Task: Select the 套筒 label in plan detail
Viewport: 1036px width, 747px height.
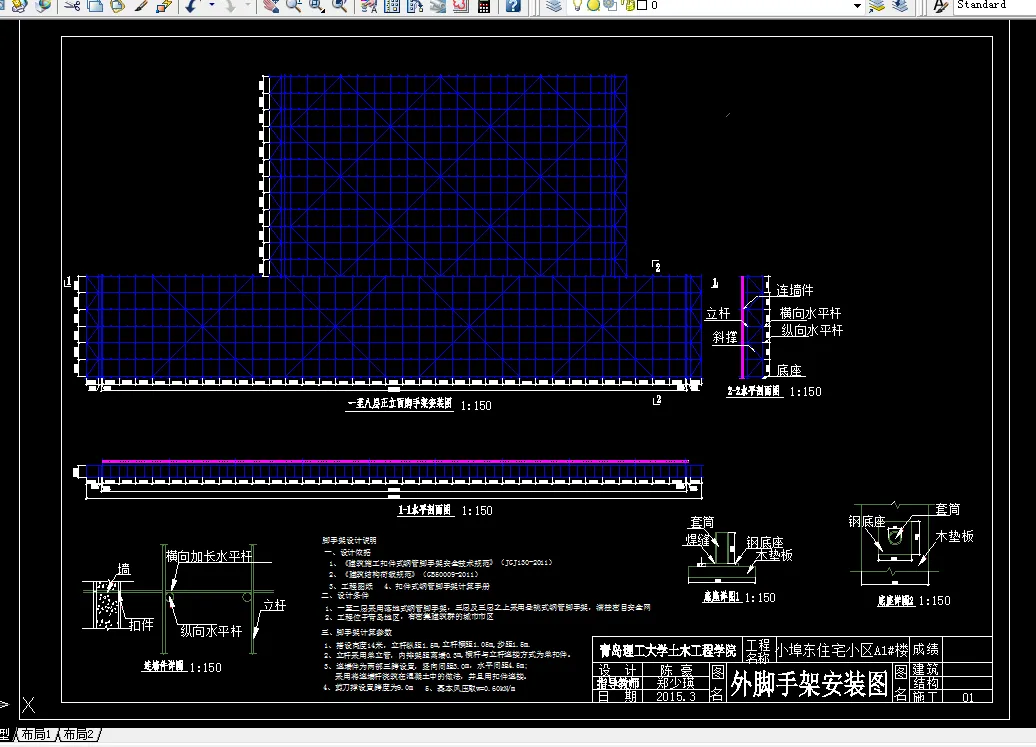Action: point(947,509)
